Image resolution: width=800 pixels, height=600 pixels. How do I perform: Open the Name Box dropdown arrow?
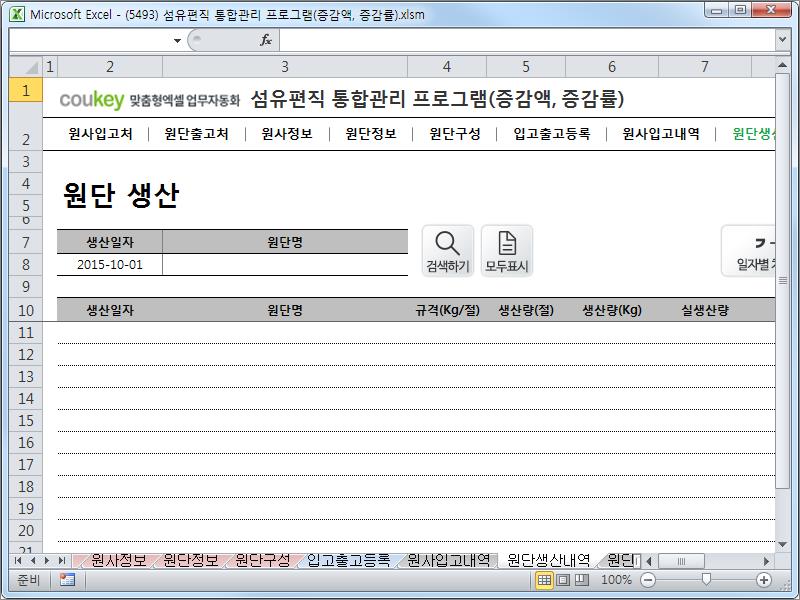click(x=177, y=40)
